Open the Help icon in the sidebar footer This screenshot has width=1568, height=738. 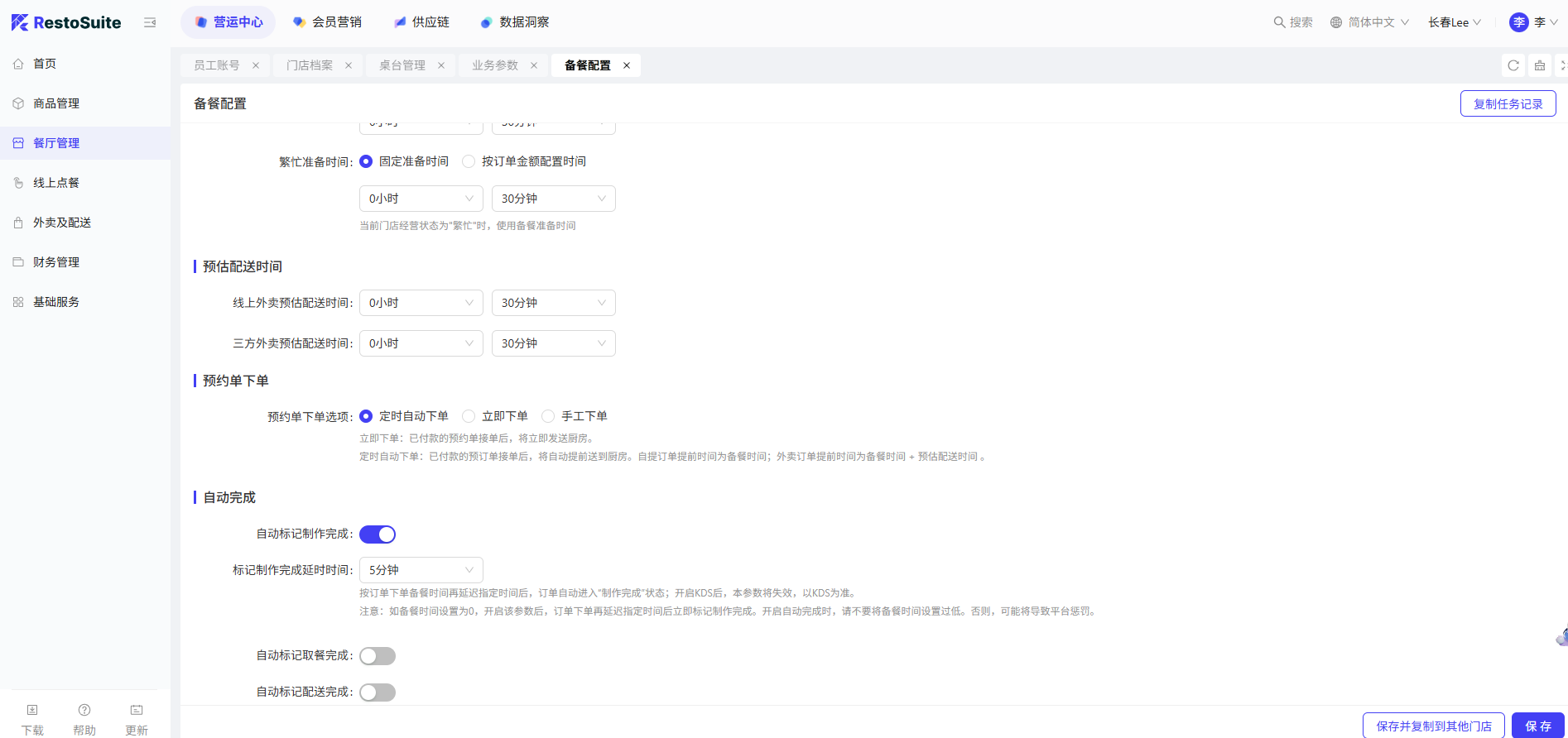84,711
